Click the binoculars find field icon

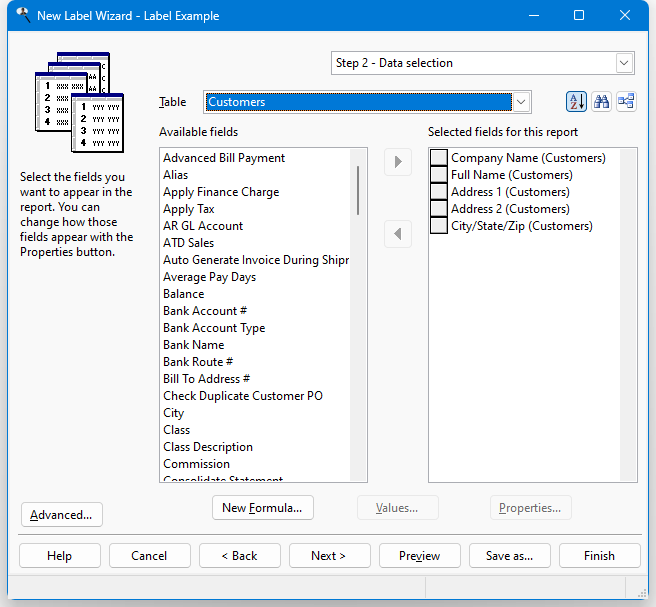[x=602, y=102]
